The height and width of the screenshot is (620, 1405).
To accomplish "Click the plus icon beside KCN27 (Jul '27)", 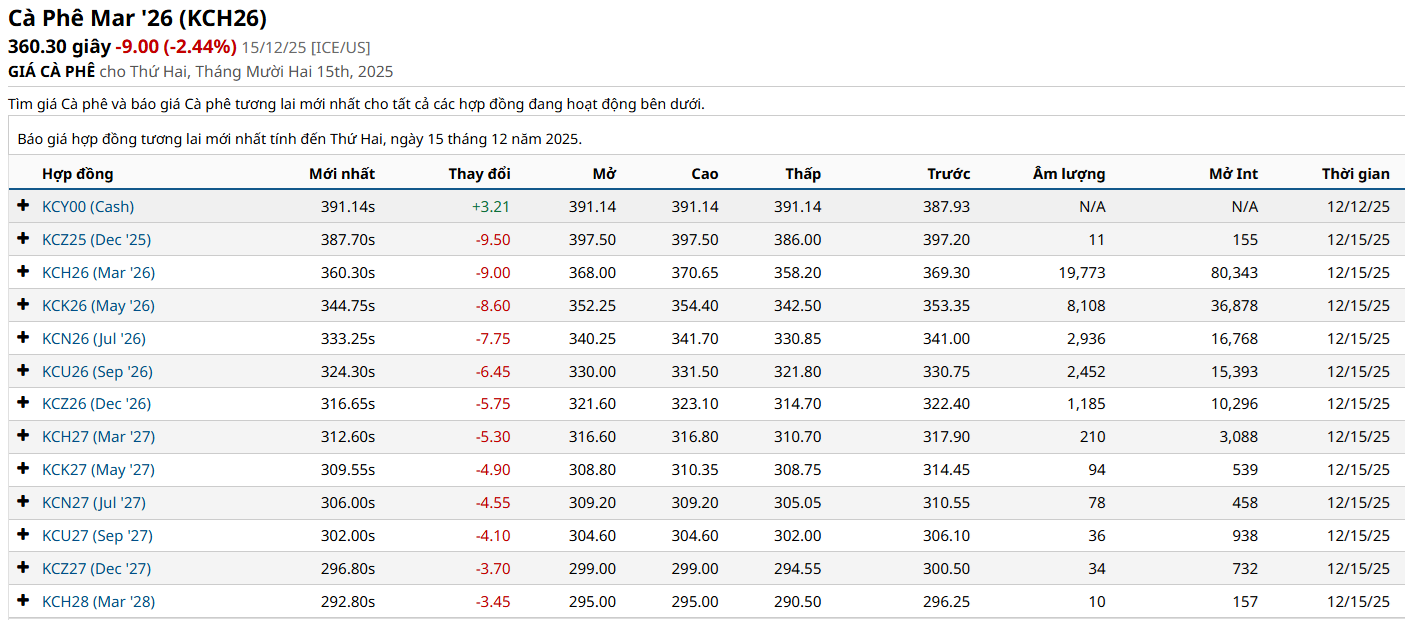I will (x=24, y=502).
